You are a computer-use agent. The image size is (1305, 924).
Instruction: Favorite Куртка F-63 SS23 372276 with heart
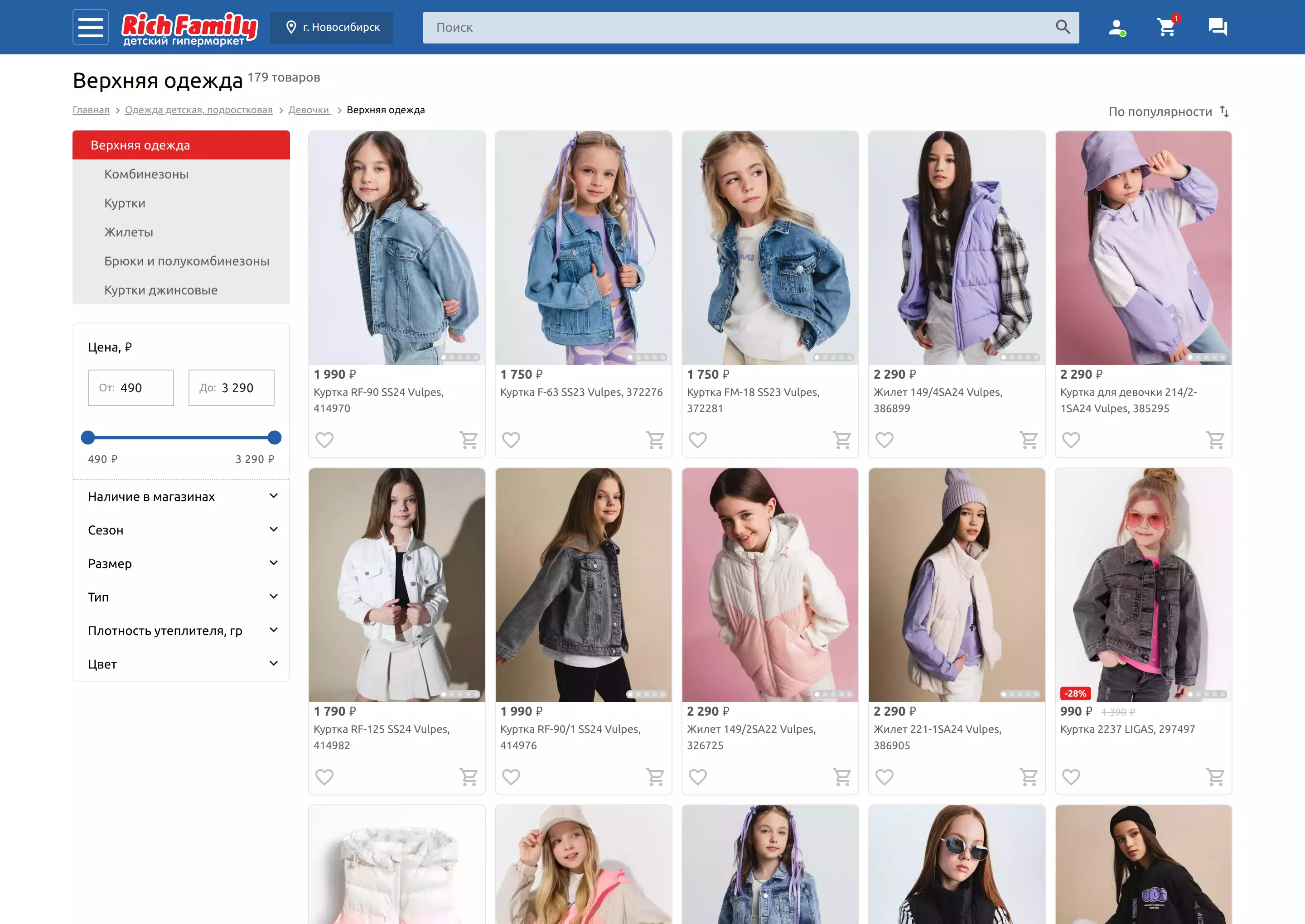tap(511, 440)
